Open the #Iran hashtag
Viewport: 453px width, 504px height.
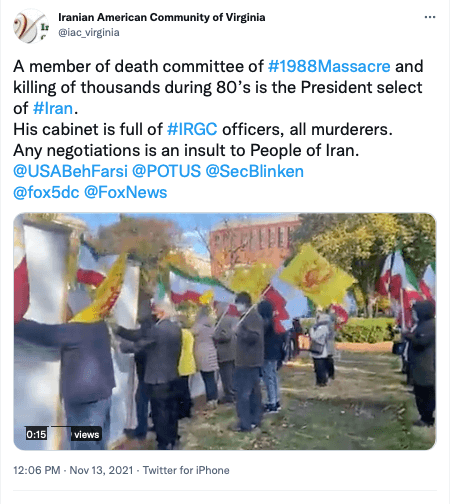[53, 108]
